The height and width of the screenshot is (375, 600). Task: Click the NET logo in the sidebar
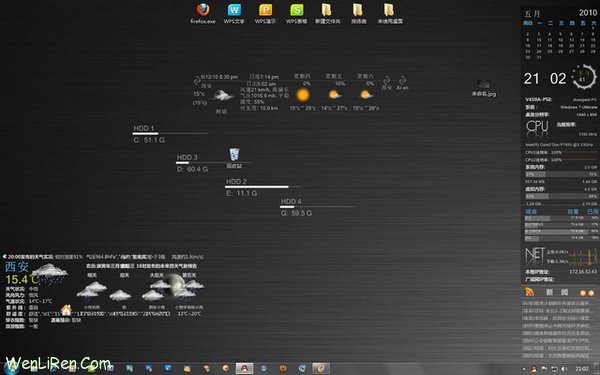click(535, 255)
